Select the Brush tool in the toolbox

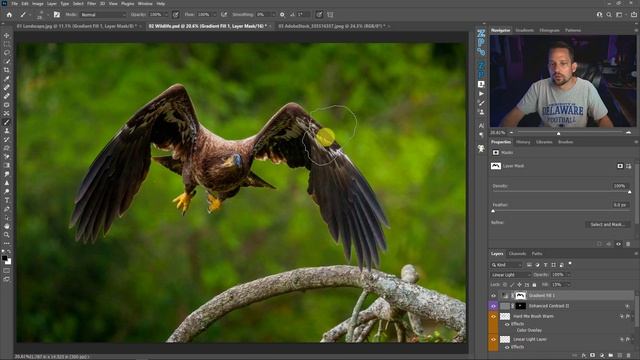click(7, 122)
